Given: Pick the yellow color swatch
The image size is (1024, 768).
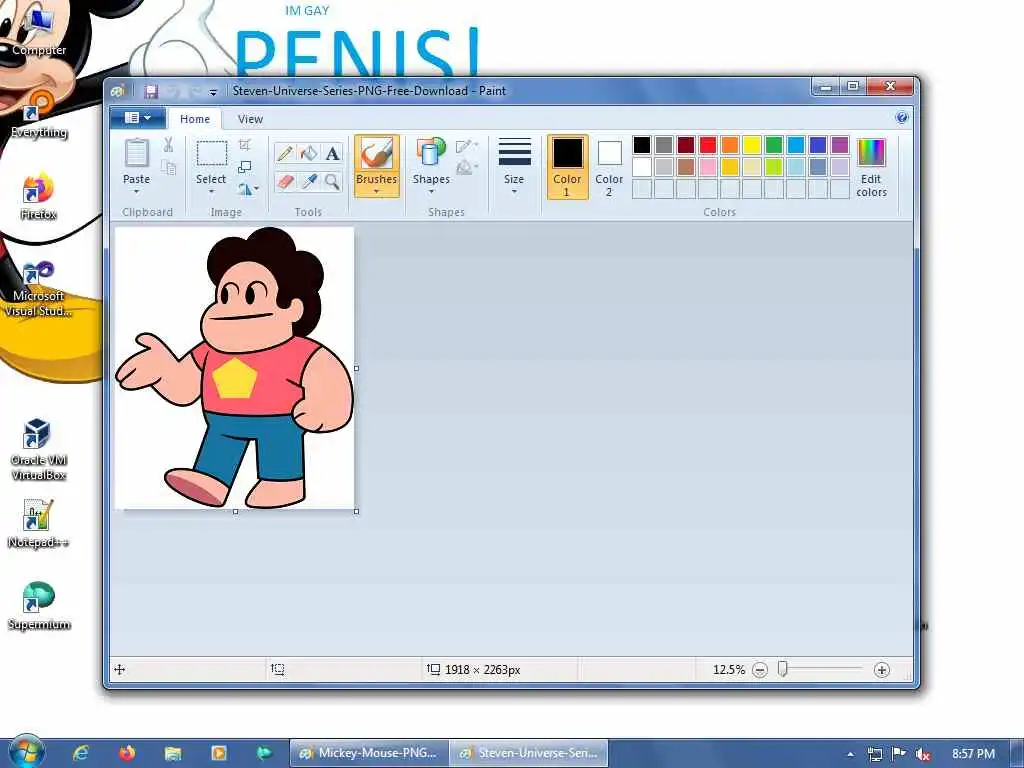Looking at the screenshot, I should tap(752, 145).
